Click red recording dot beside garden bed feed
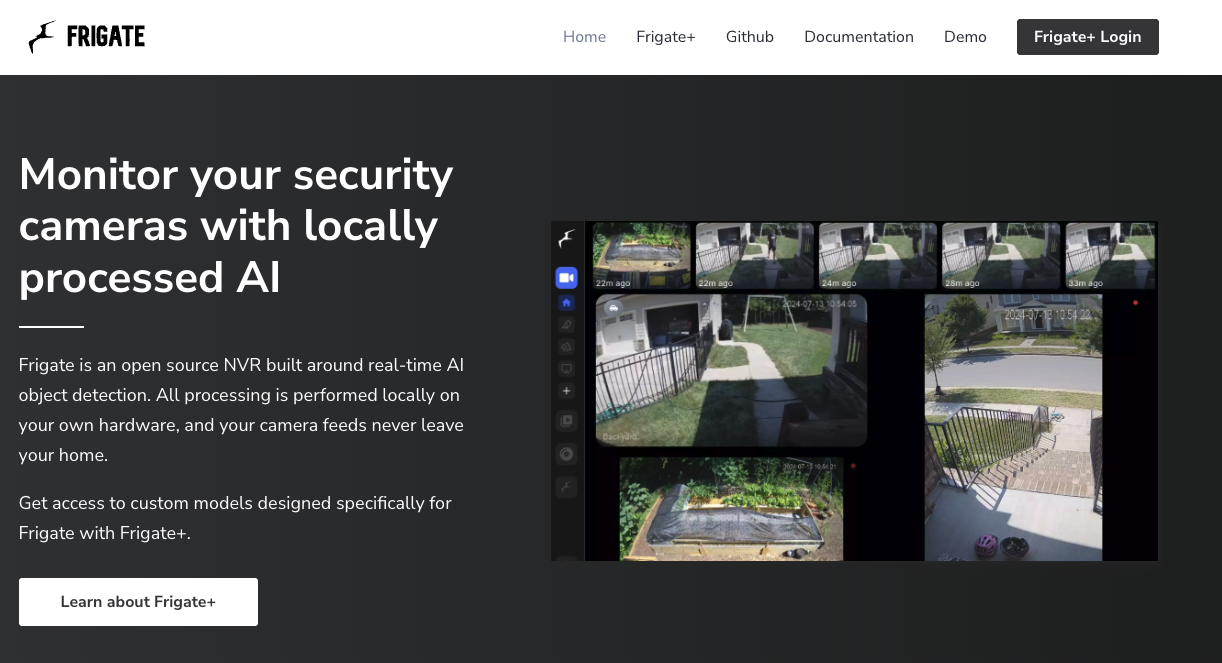The height and width of the screenshot is (663, 1222). pyautogui.click(x=853, y=466)
